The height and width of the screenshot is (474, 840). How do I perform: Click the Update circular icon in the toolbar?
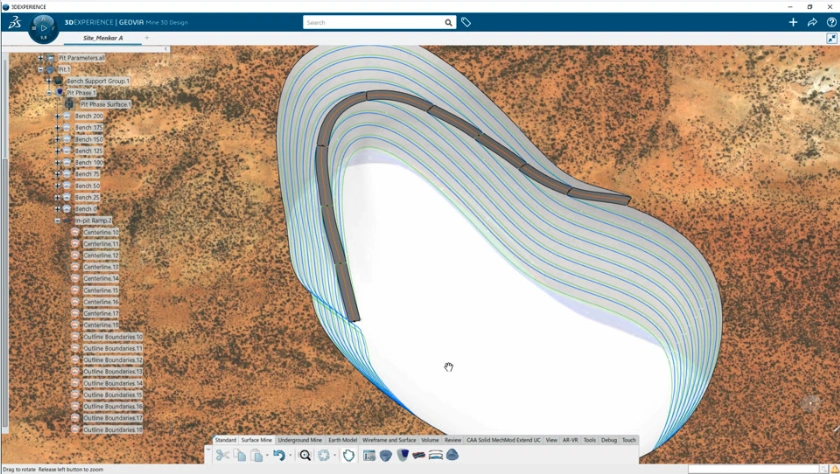pos(324,455)
